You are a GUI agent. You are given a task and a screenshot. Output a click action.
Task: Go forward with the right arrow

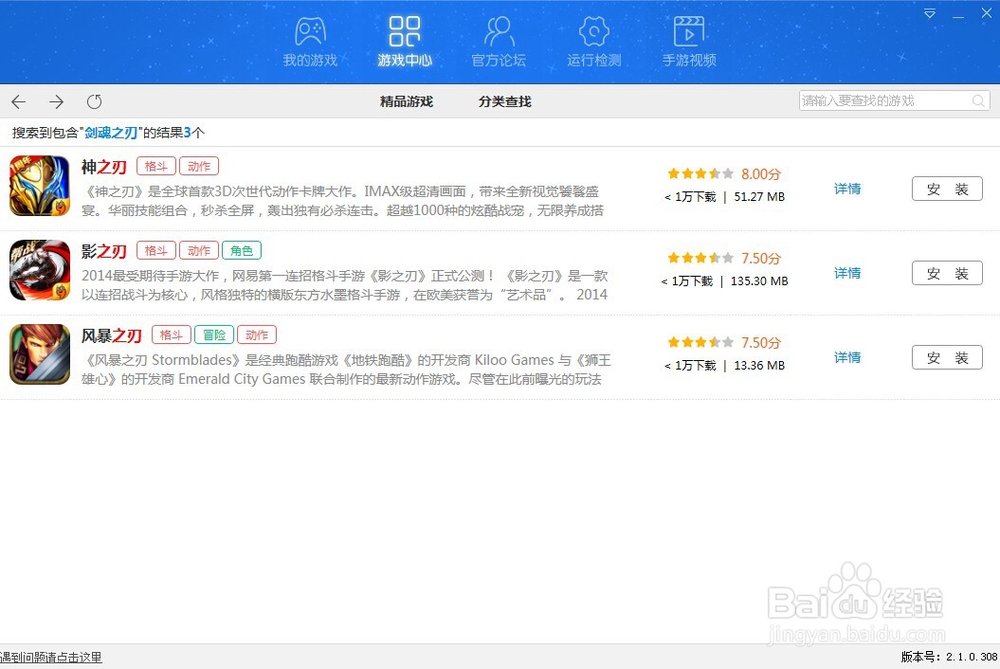click(56, 101)
